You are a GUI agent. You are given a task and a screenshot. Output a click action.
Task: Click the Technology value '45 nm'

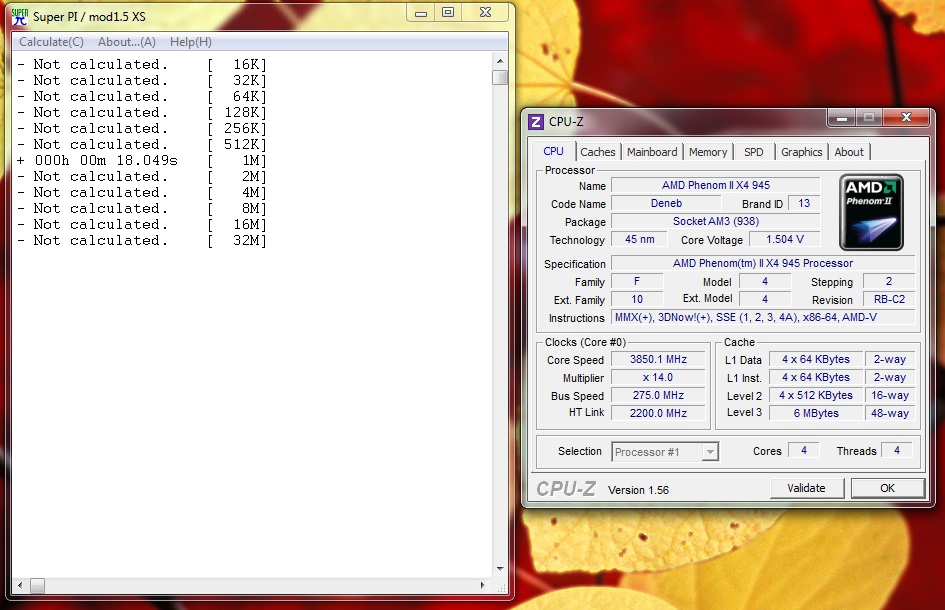click(x=639, y=239)
